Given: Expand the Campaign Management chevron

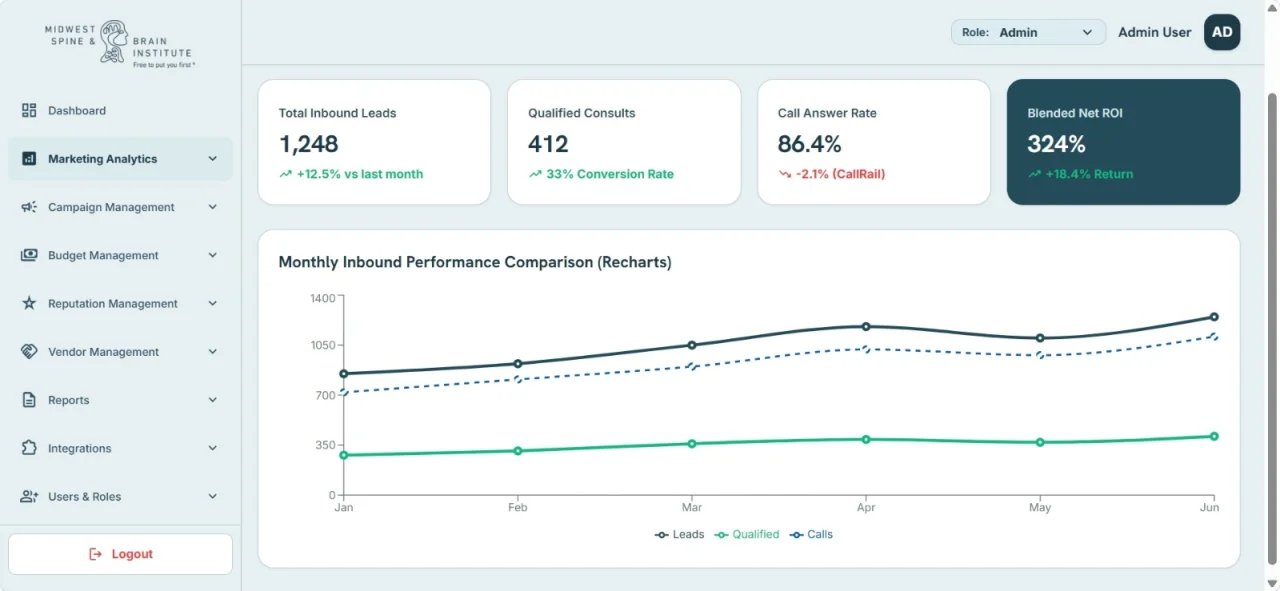Looking at the screenshot, I should pyautogui.click(x=212, y=207).
